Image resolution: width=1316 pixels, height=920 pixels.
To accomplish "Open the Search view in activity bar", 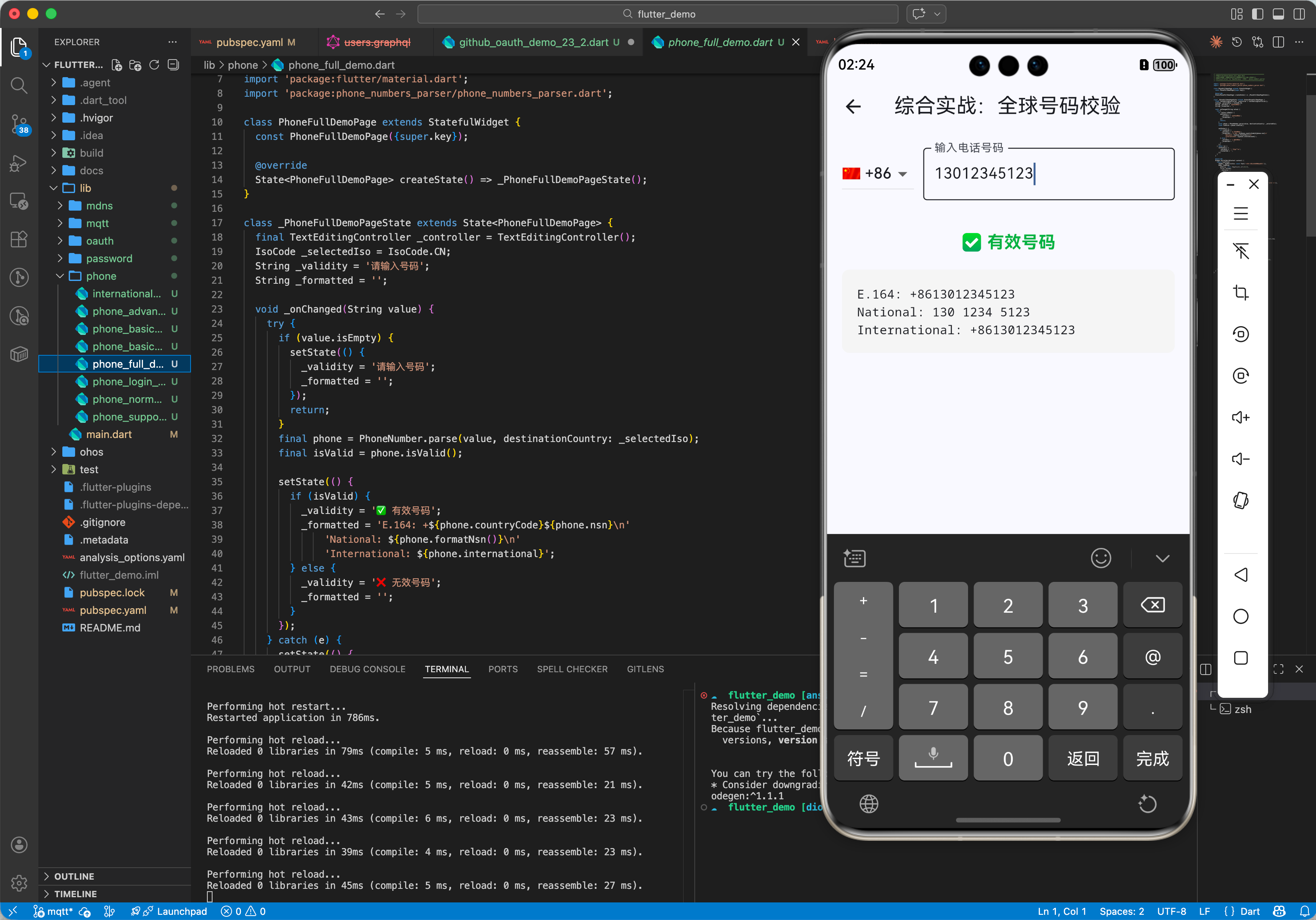I will click(x=19, y=86).
